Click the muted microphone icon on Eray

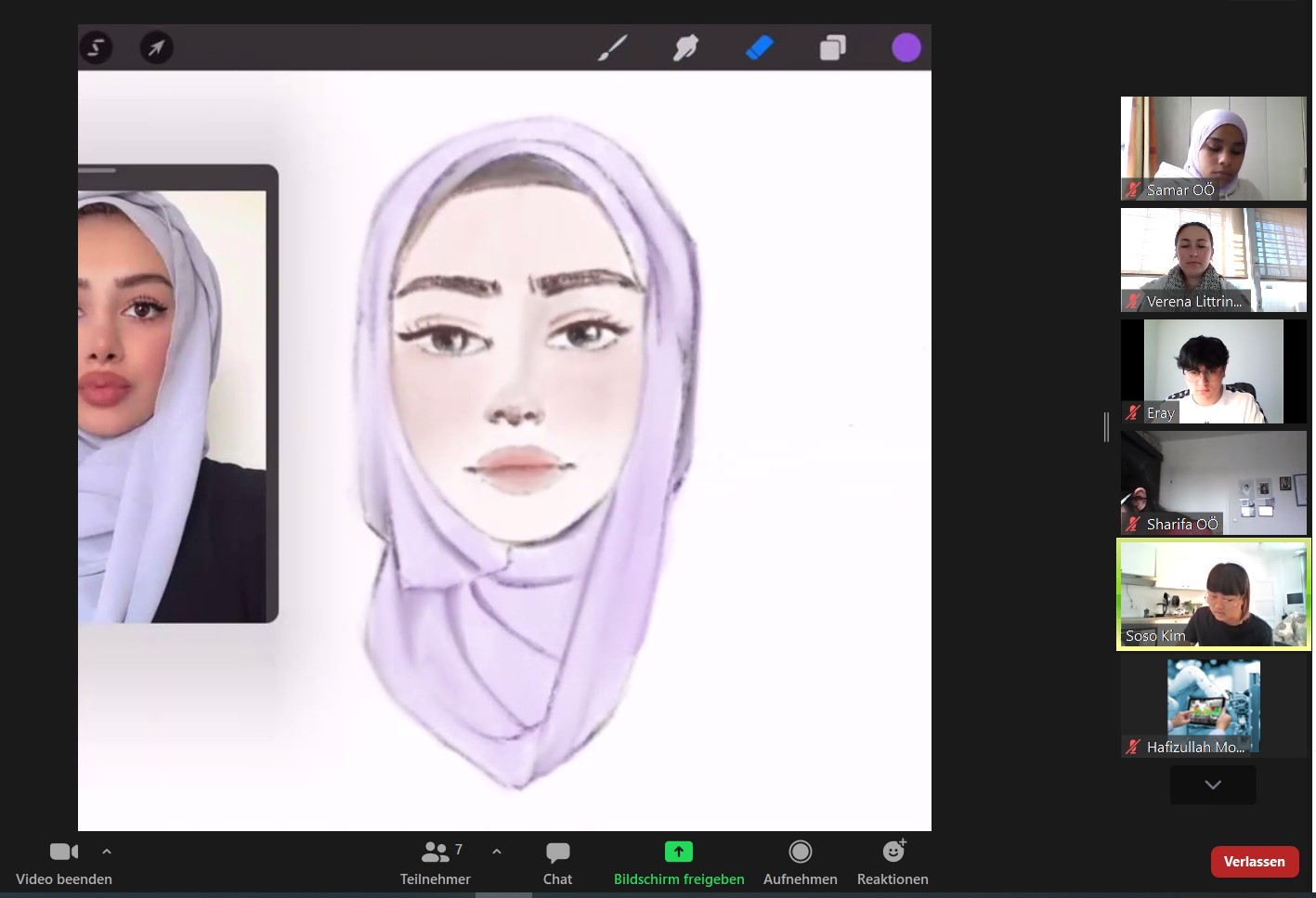click(1133, 412)
